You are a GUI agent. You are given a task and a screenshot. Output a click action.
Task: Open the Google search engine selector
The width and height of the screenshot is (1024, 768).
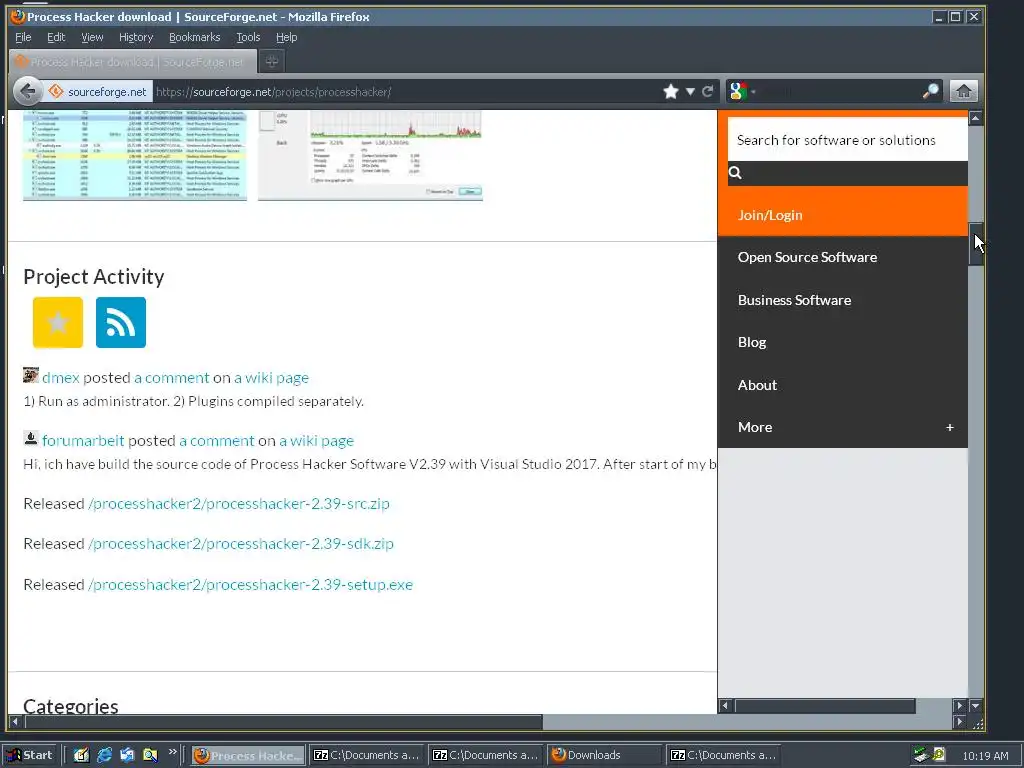pos(743,91)
